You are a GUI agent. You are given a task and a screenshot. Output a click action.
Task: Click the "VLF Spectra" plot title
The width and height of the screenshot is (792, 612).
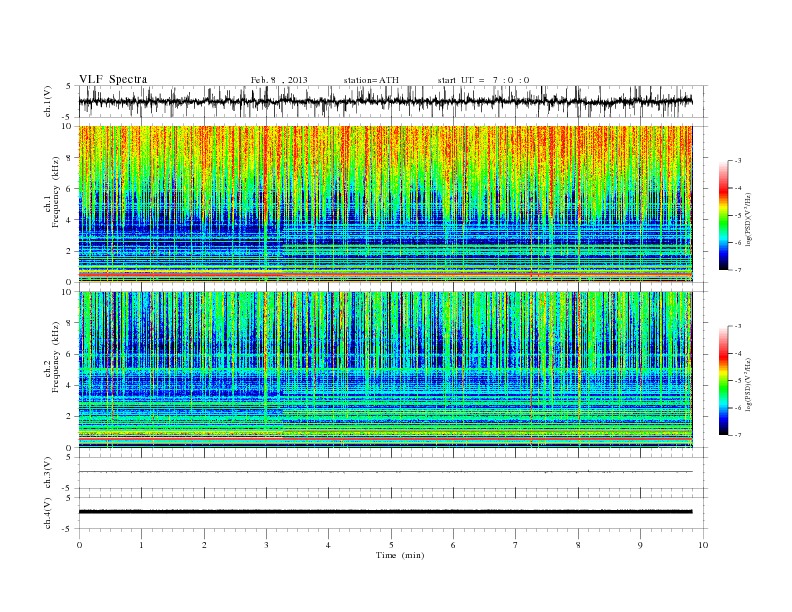(113, 79)
